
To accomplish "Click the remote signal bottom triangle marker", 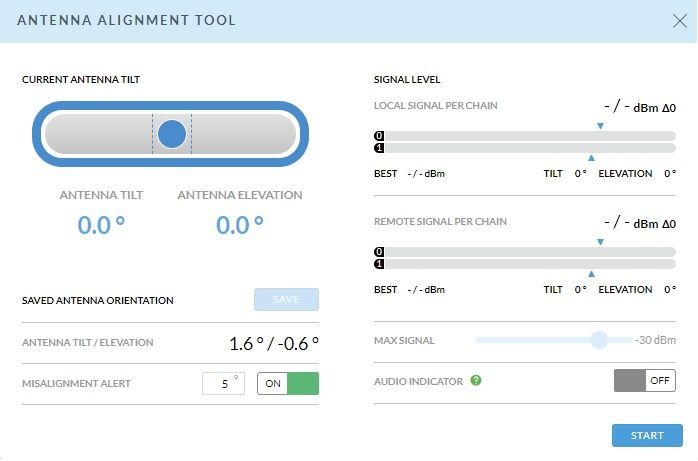I will coord(592,274).
